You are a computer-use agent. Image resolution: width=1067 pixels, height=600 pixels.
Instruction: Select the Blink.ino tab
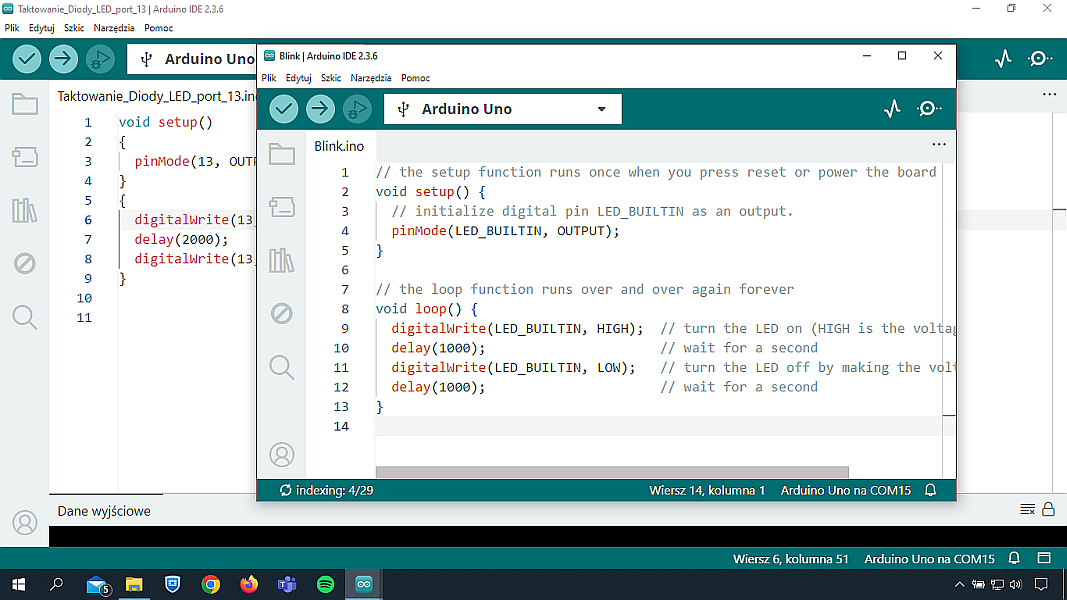(339, 146)
